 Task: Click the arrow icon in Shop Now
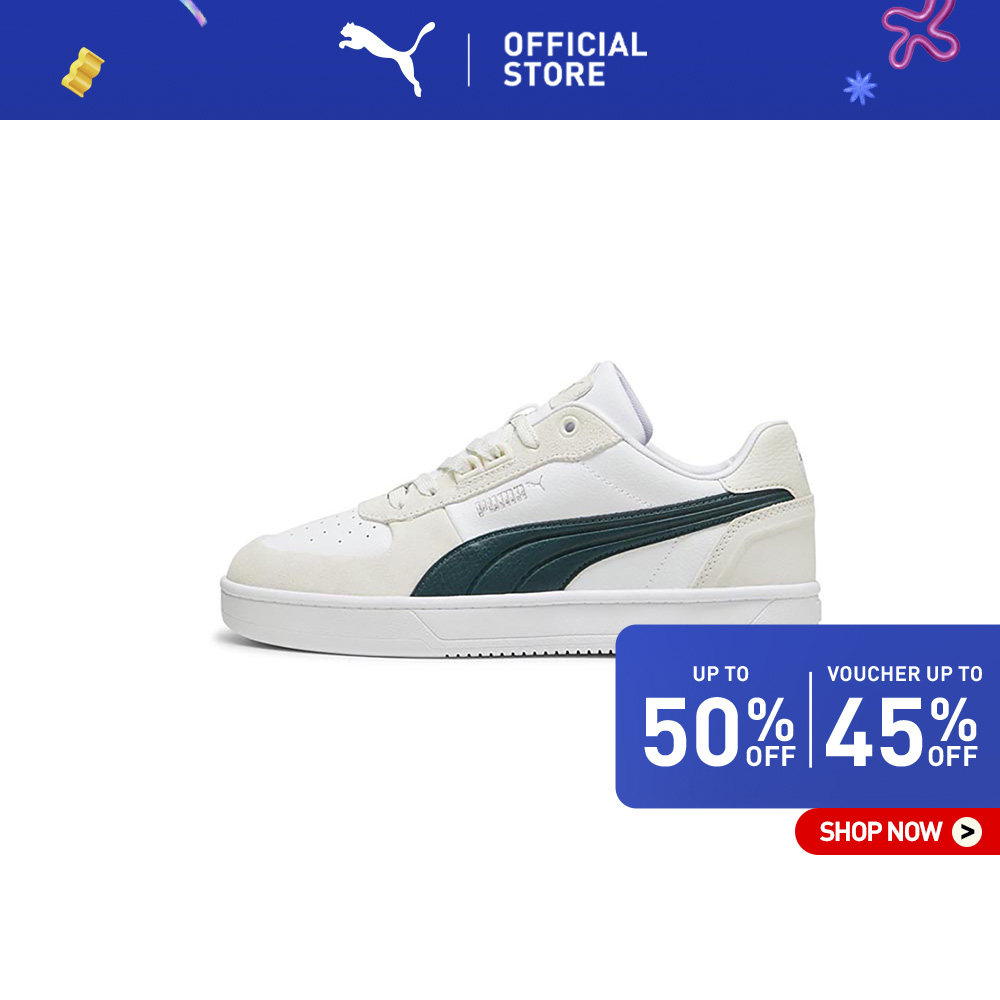click(967, 832)
